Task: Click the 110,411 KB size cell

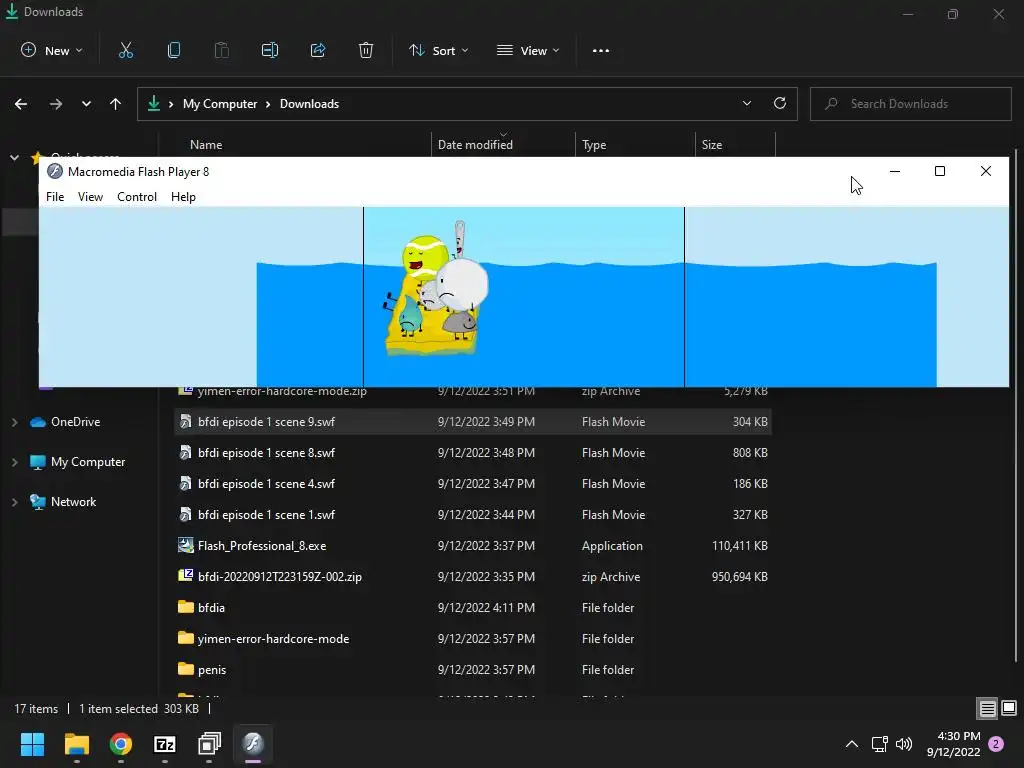Action: [x=739, y=545]
